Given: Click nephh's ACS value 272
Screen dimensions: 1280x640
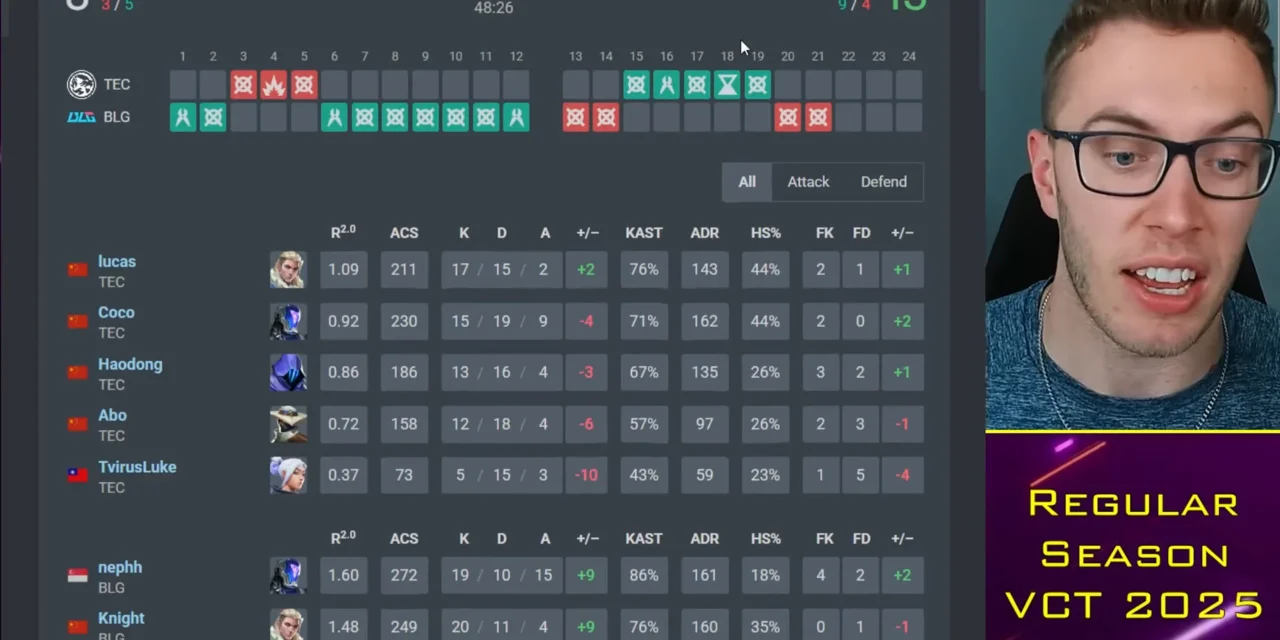Looking at the screenshot, I should tap(404, 575).
